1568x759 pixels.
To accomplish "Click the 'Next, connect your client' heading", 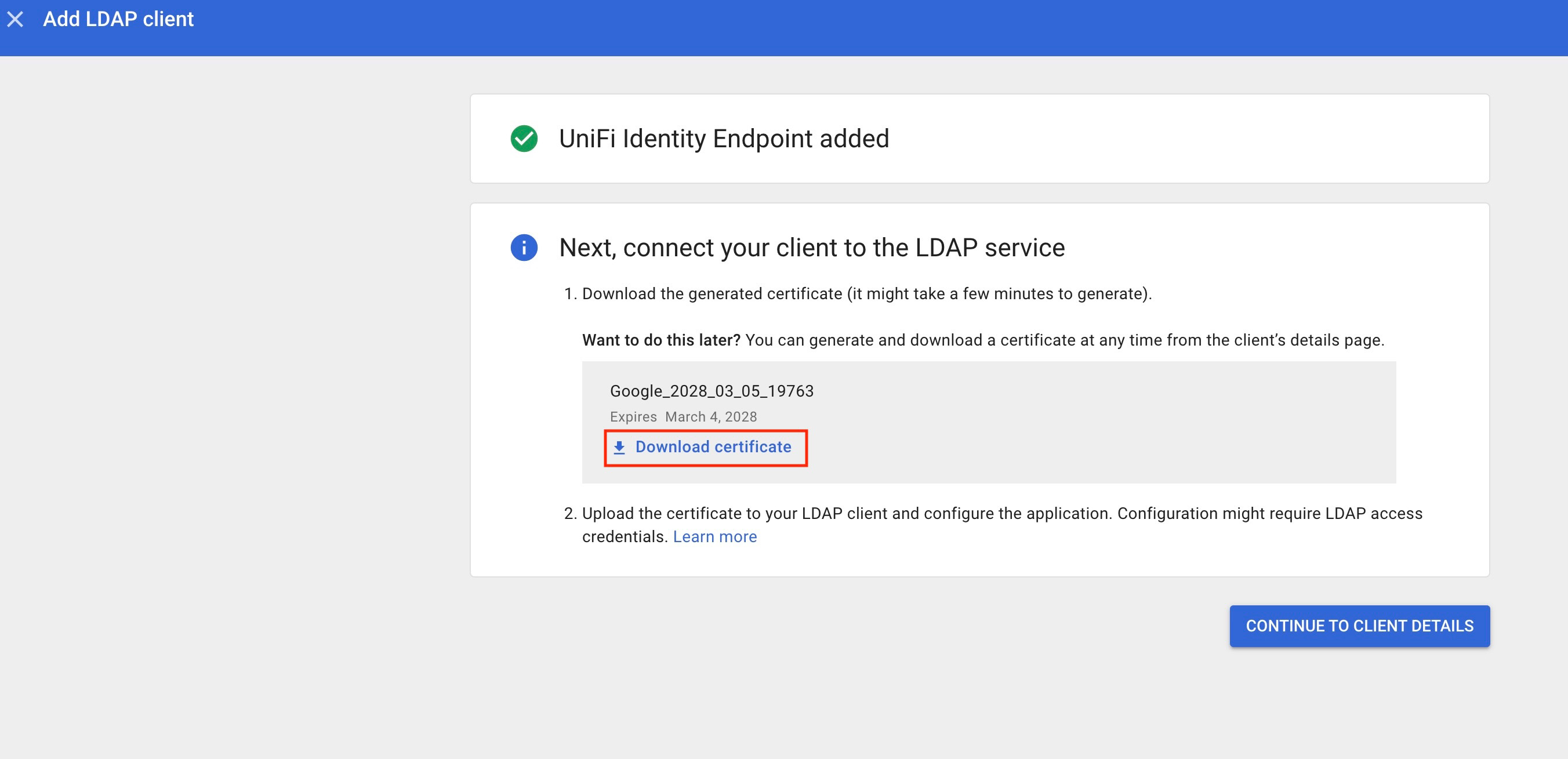I will click(x=811, y=248).
